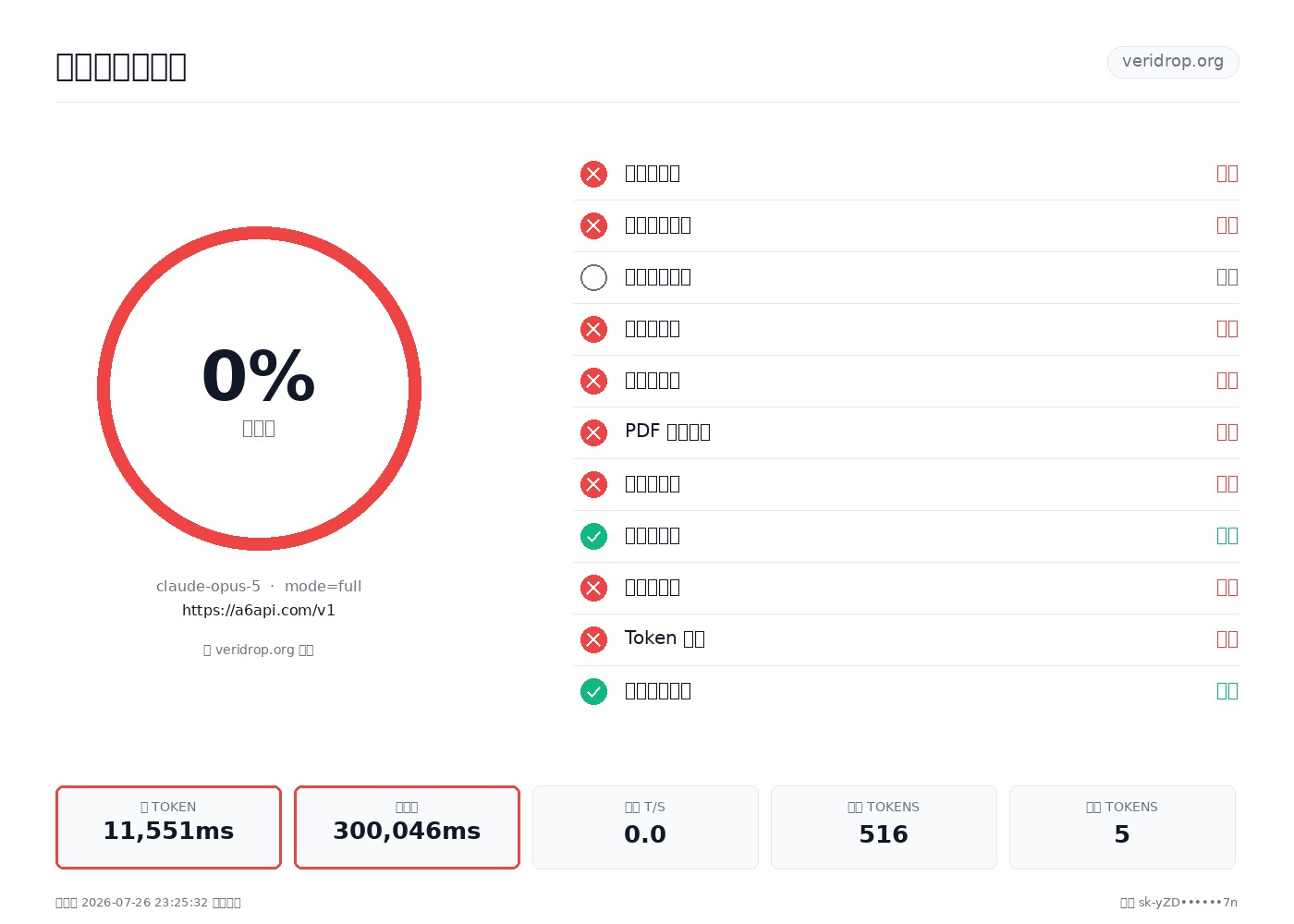
Task: Click the empty gray circle status icon
Action: pyautogui.click(x=593, y=277)
